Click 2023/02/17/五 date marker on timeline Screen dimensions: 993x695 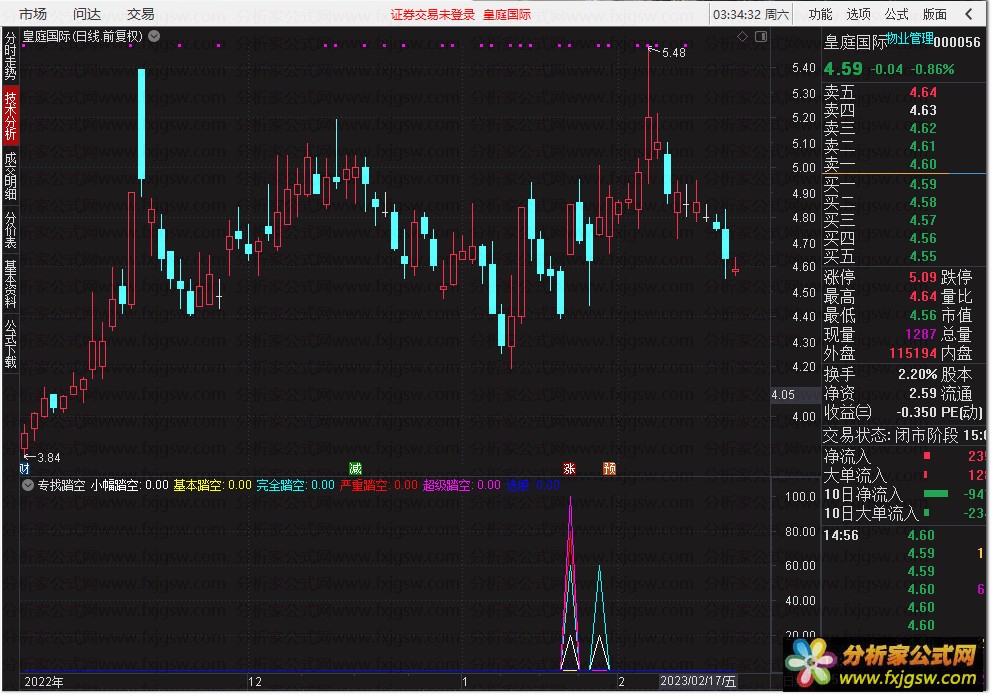coord(698,682)
